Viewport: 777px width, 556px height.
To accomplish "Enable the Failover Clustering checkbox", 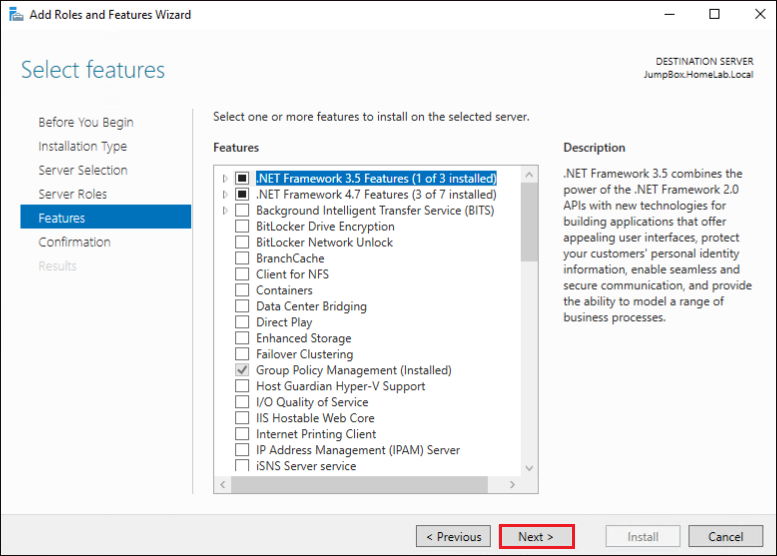I will click(x=242, y=354).
